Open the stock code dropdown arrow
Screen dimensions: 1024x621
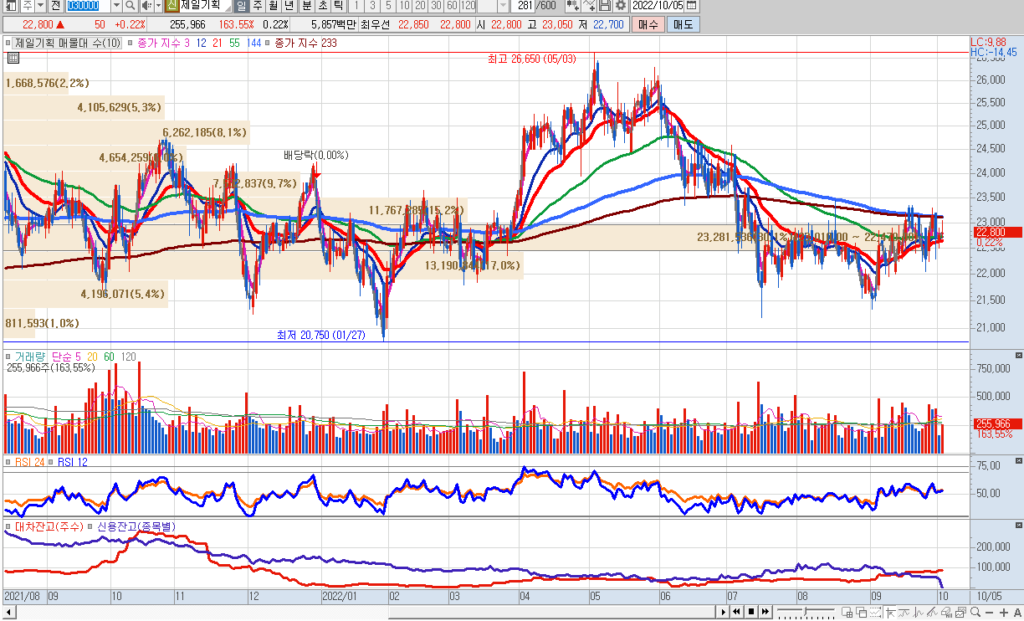click(x=117, y=6)
